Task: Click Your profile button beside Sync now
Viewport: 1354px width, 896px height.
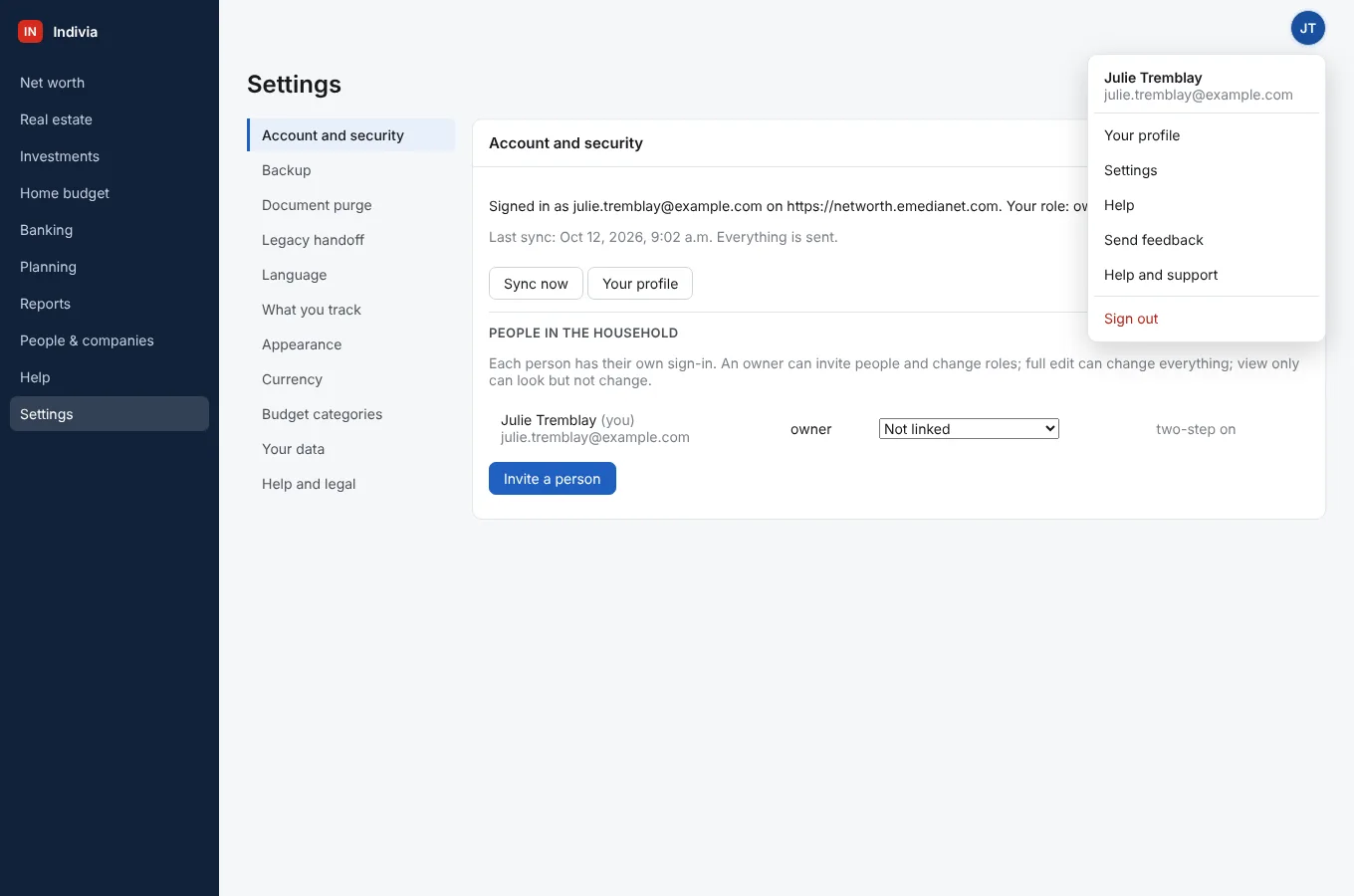Action: pyautogui.click(x=640, y=284)
